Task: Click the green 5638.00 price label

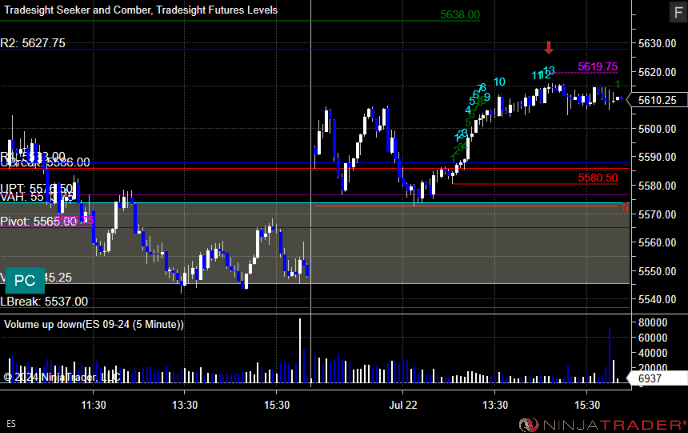Action: (460, 14)
